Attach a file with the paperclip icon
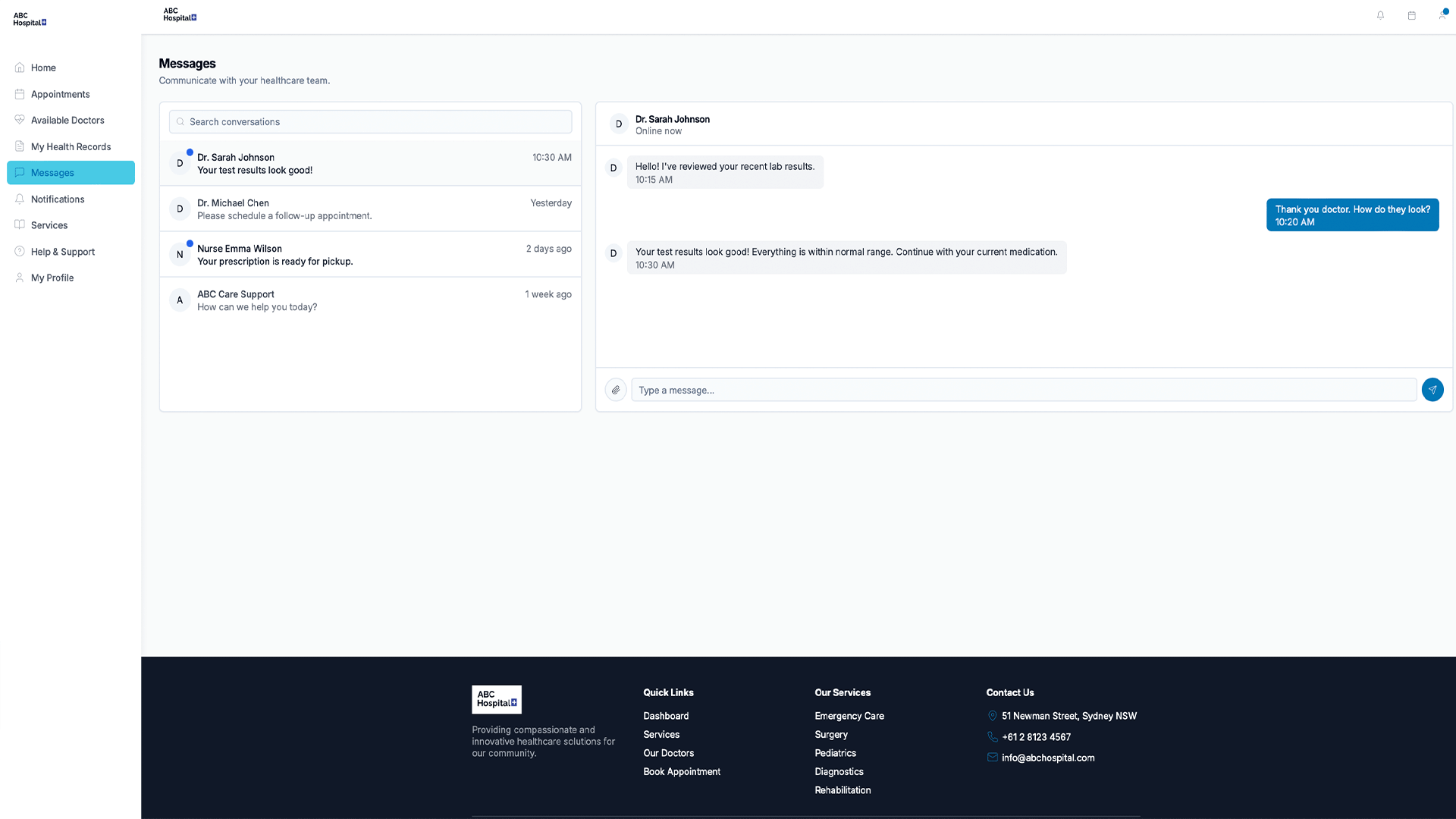The width and height of the screenshot is (1456, 819). pos(615,390)
